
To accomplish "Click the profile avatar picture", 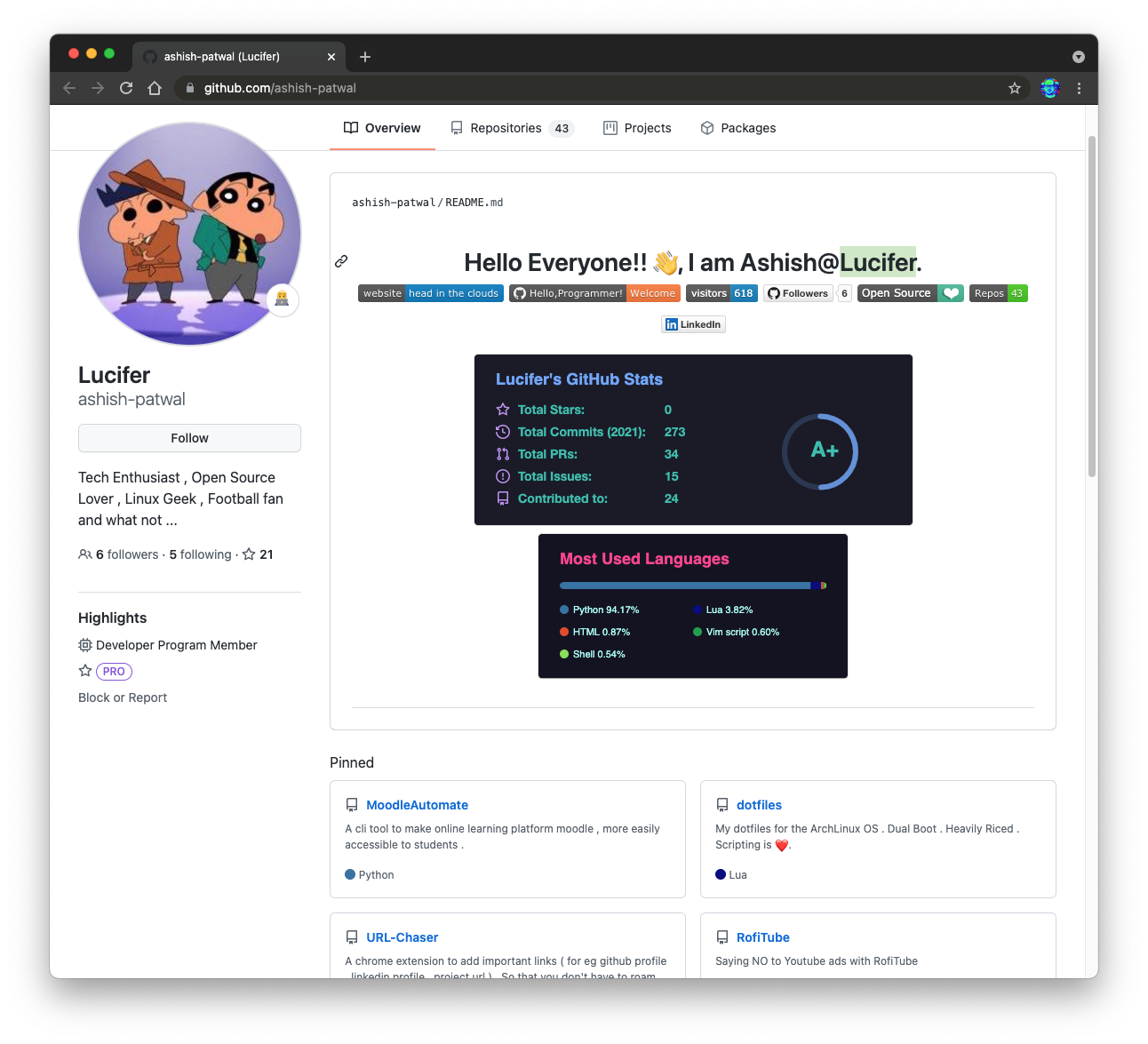I will coord(189,234).
